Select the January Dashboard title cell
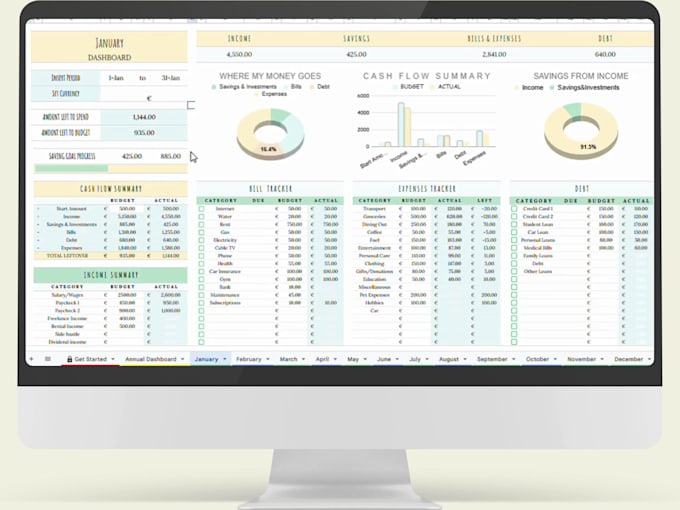 coord(110,47)
